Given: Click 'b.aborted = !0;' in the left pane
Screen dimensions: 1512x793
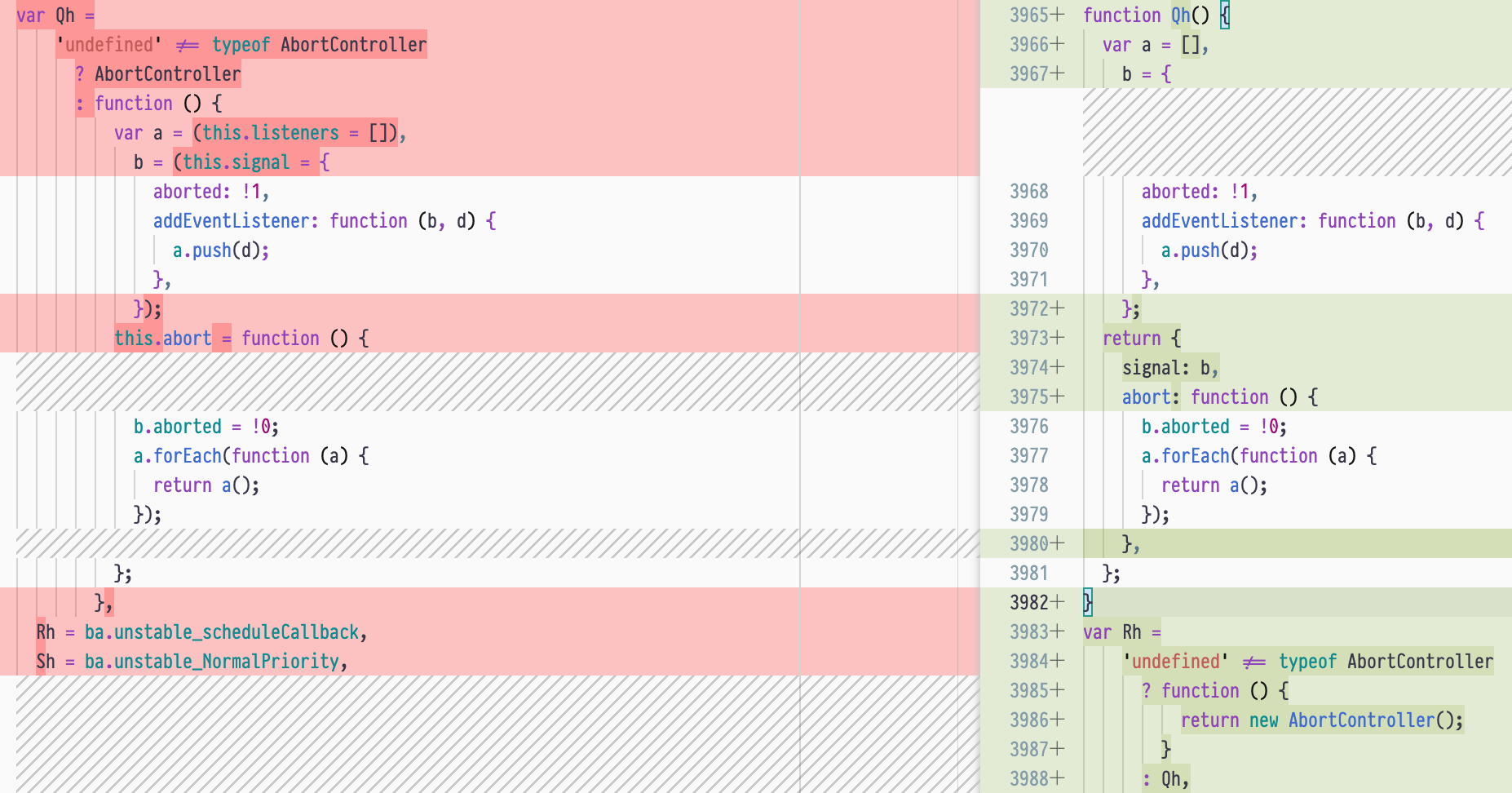Looking at the screenshot, I should 206,427.
